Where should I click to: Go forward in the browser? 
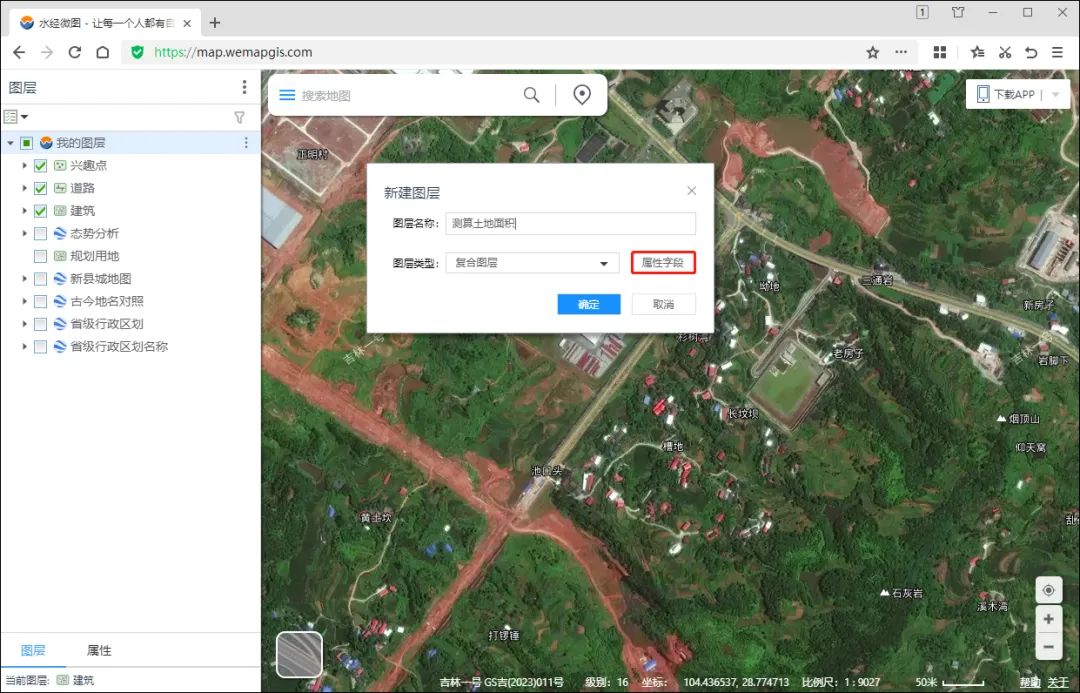[47, 52]
